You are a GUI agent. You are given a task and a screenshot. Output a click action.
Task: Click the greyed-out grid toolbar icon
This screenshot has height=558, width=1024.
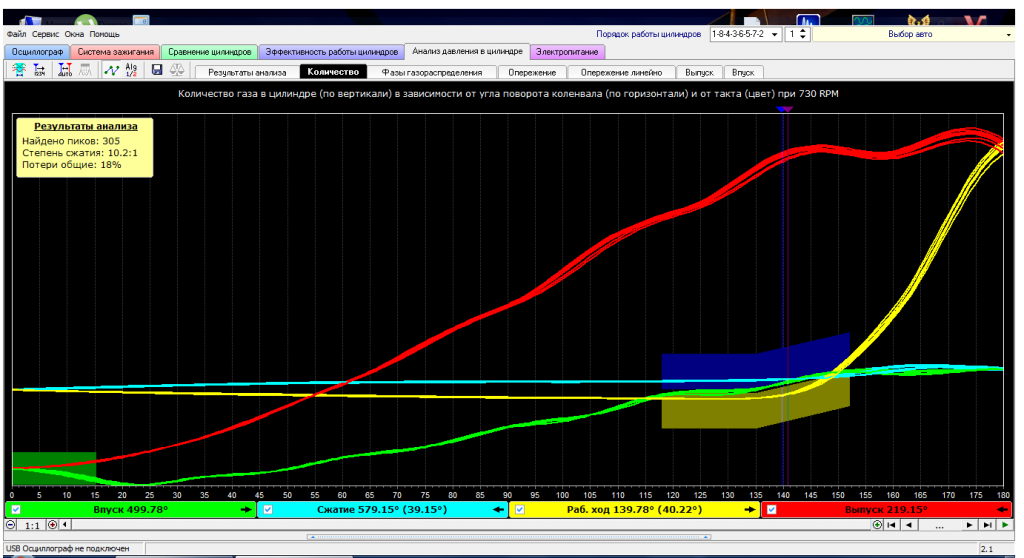click(x=85, y=69)
